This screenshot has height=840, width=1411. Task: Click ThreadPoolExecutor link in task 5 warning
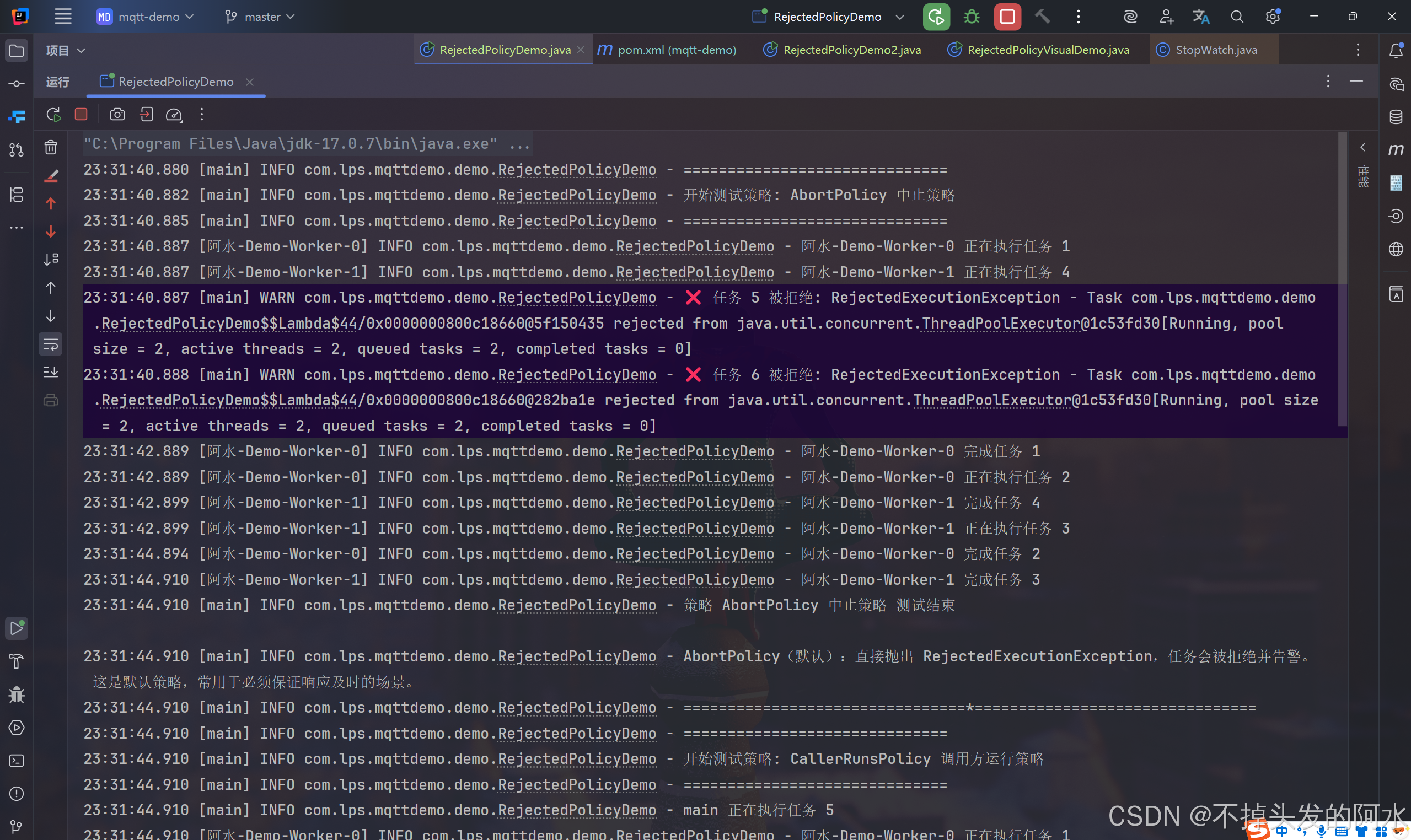[x=1001, y=324]
